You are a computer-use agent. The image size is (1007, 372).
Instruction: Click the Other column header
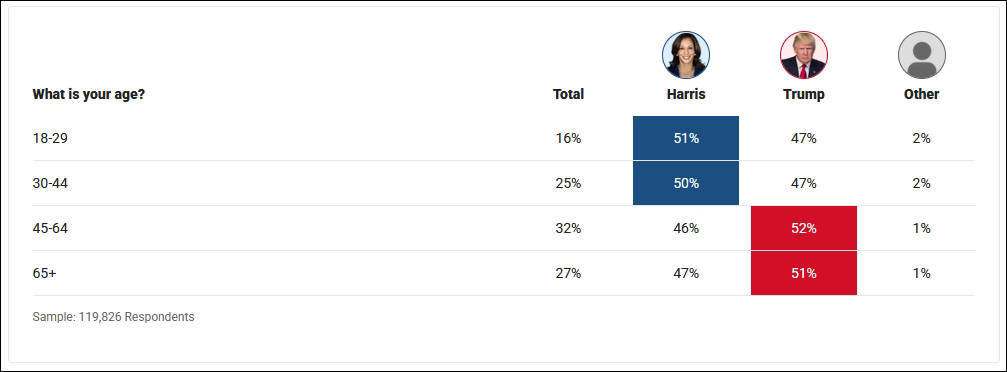(922, 94)
